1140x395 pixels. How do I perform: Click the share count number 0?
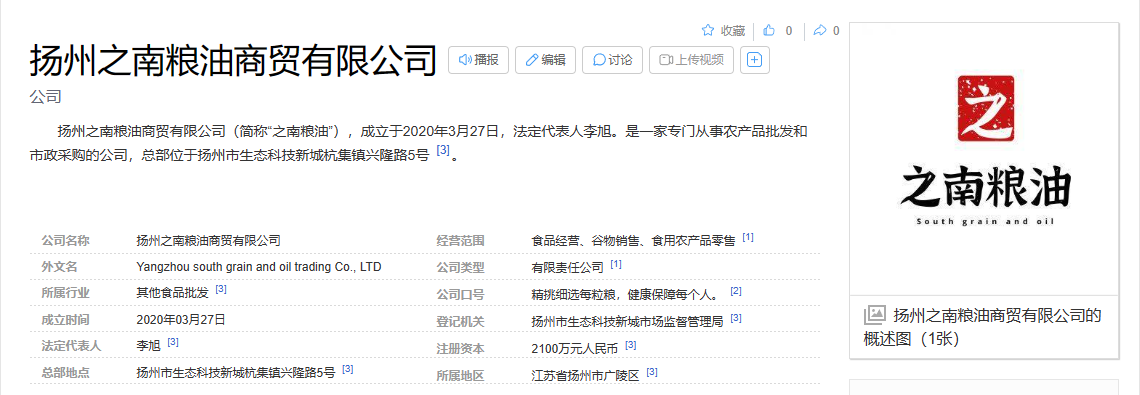coord(836,31)
